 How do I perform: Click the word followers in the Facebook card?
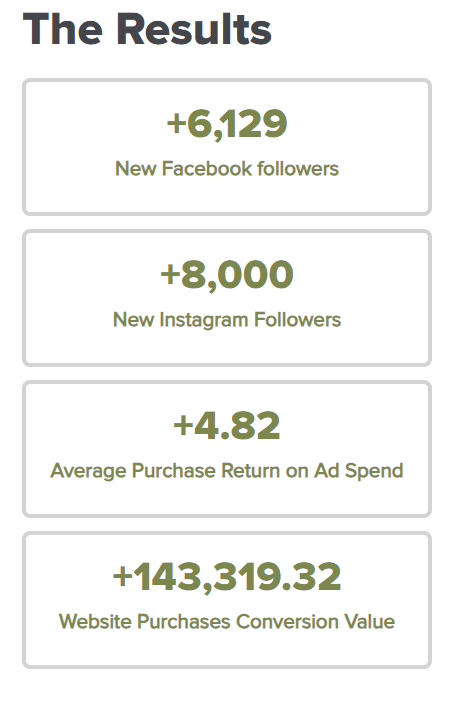click(298, 168)
